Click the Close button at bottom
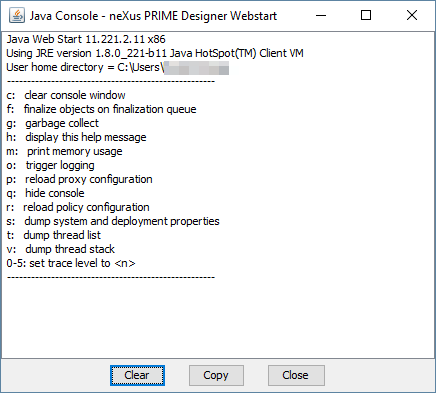The image size is (436, 393). pyautogui.click(x=296, y=376)
